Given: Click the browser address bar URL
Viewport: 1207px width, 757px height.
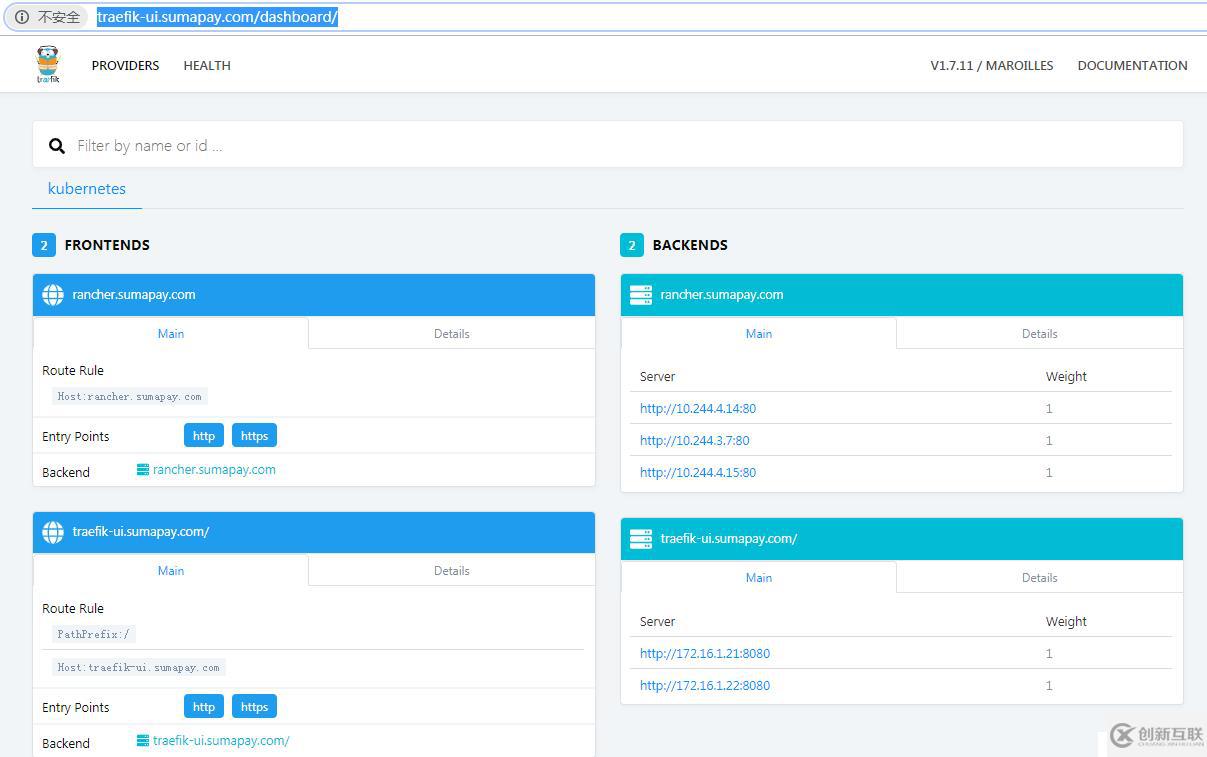Looking at the screenshot, I should pos(217,17).
